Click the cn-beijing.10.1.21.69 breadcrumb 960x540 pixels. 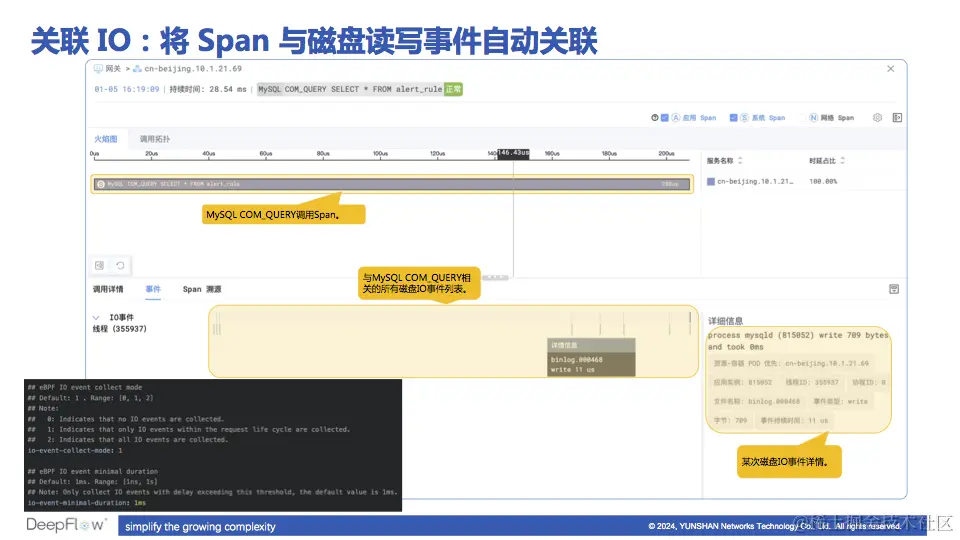point(193,69)
